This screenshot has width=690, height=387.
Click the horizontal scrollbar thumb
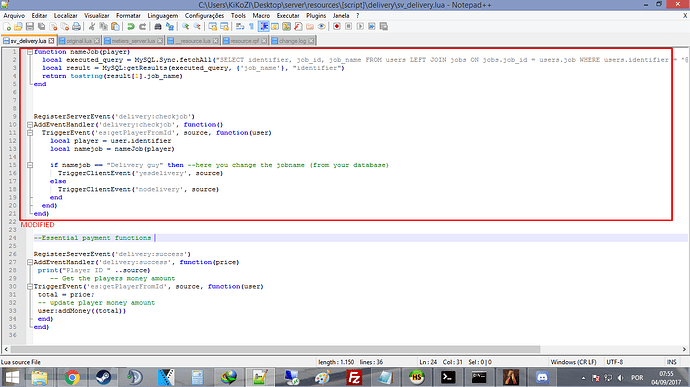click(x=275, y=349)
